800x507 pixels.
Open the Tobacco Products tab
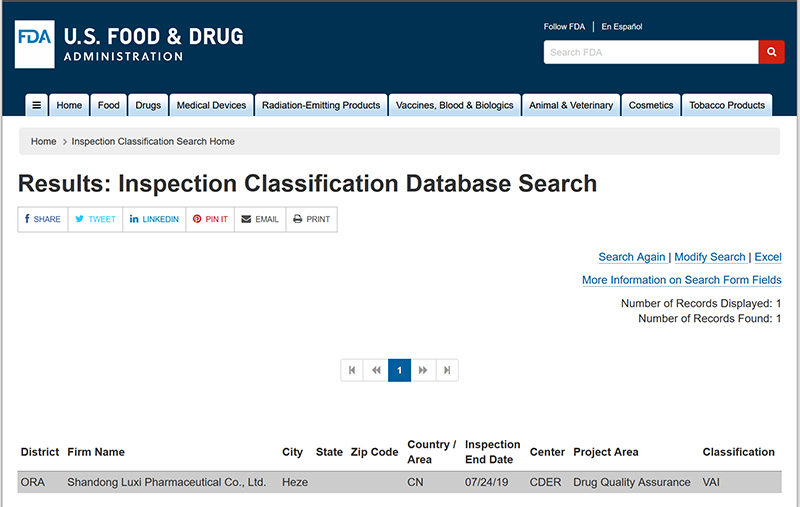[727, 105]
